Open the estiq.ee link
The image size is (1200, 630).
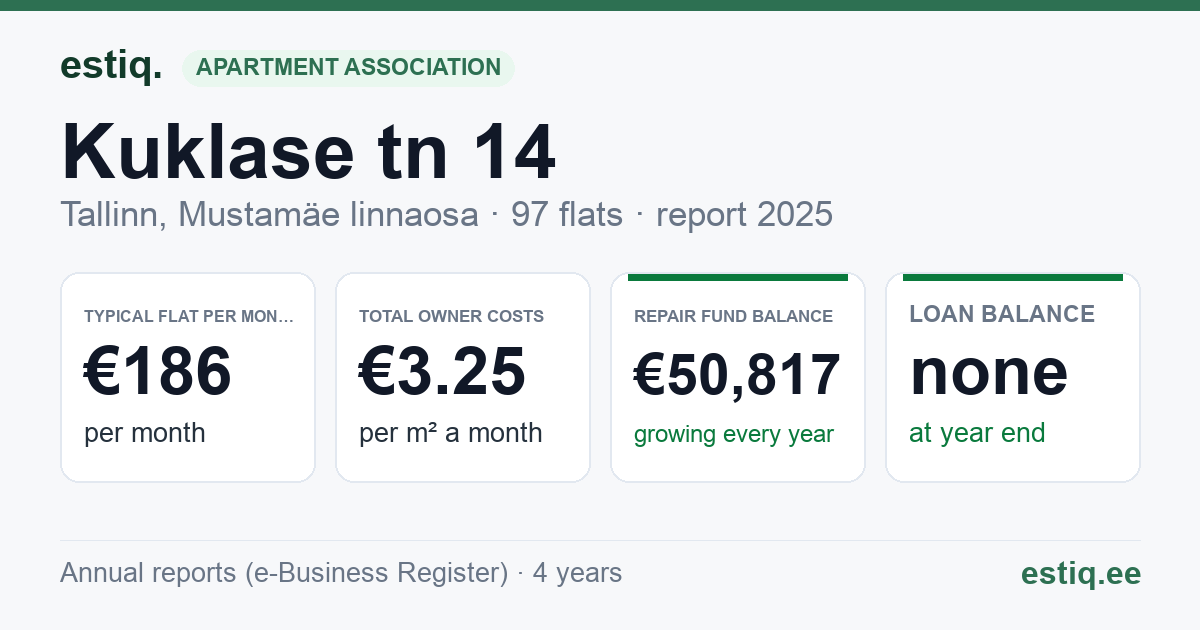(1081, 573)
